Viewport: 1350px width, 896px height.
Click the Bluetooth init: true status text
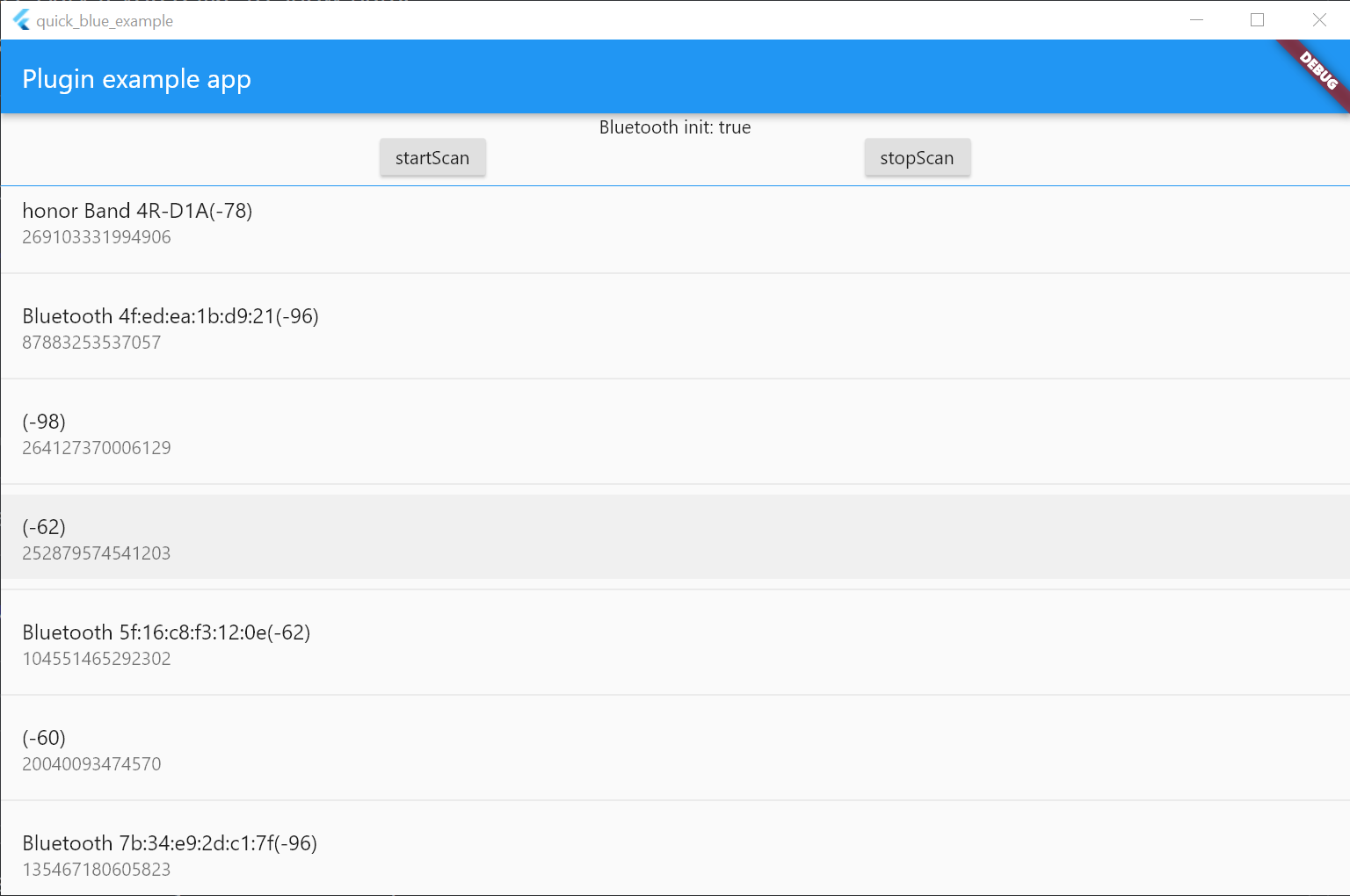tap(674, 127)
